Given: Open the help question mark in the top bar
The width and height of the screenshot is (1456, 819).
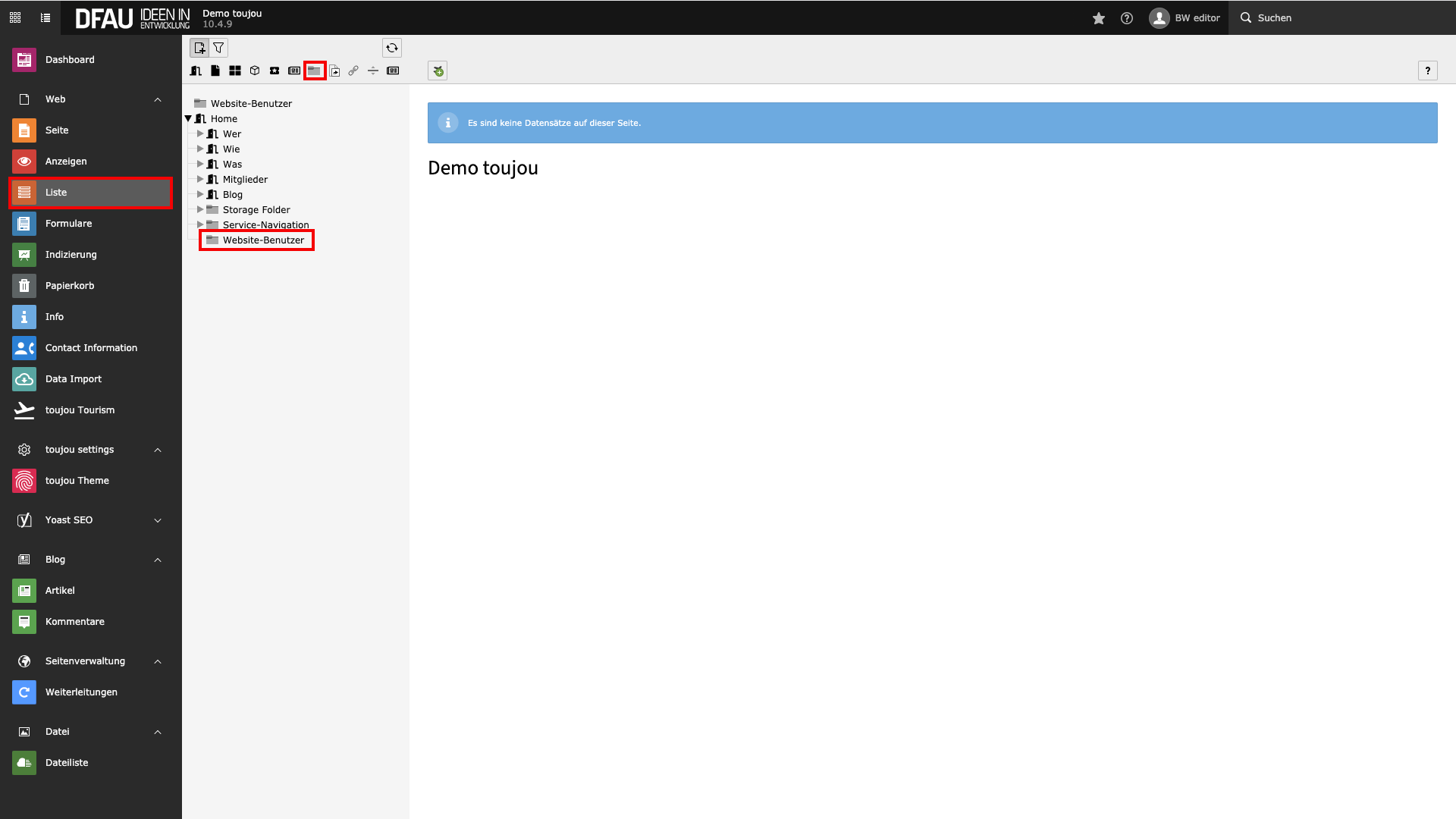Looking at the screenshot, I should (1127, 18).
